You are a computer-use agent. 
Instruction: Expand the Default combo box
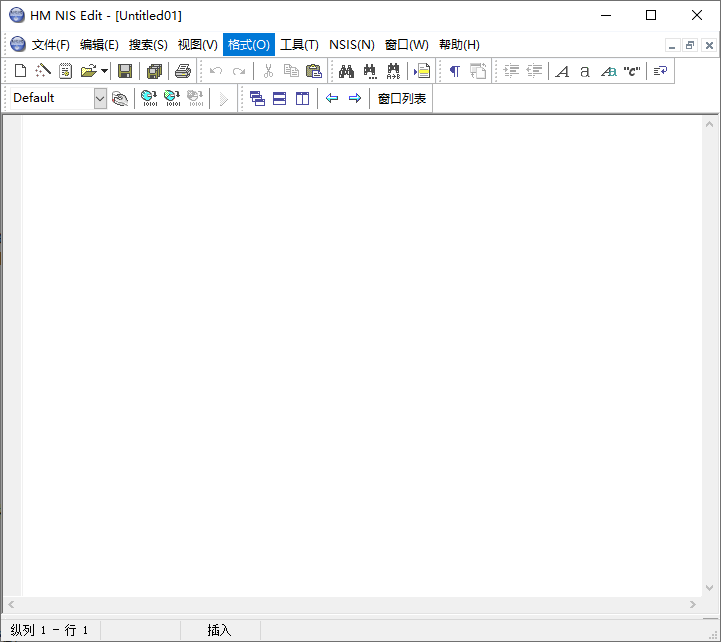click(x=100, y=98)
